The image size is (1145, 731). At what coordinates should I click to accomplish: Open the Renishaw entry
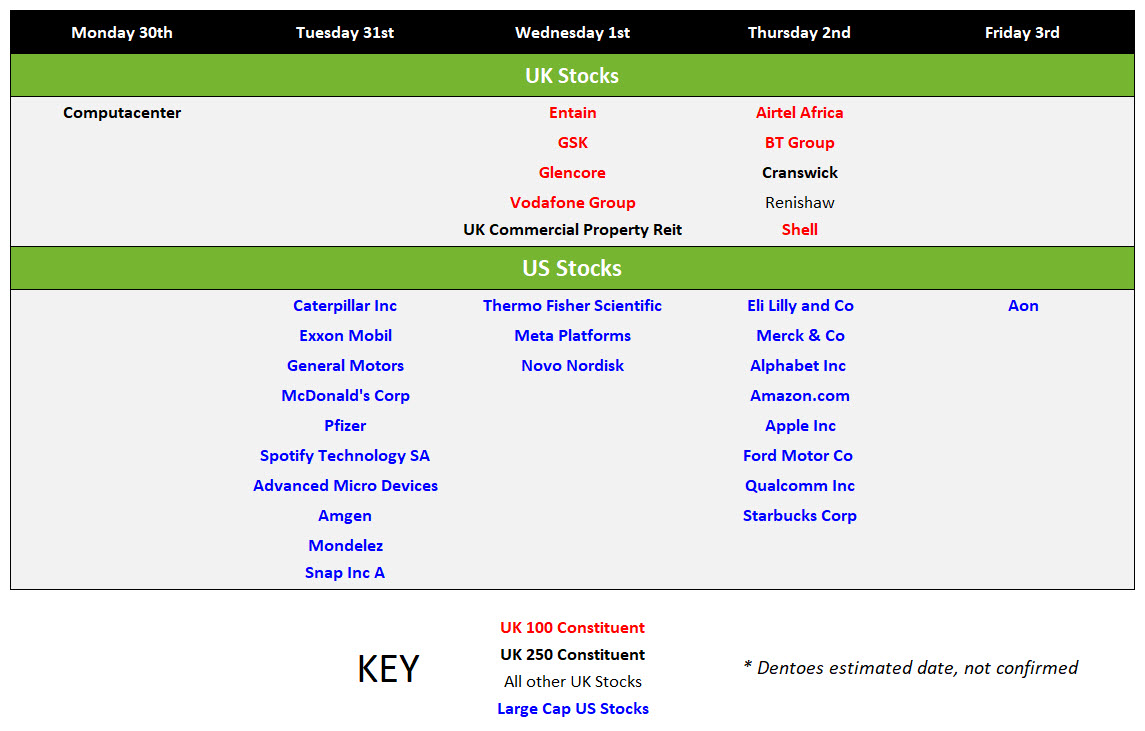pyautogui.click(x=800, y=202)
